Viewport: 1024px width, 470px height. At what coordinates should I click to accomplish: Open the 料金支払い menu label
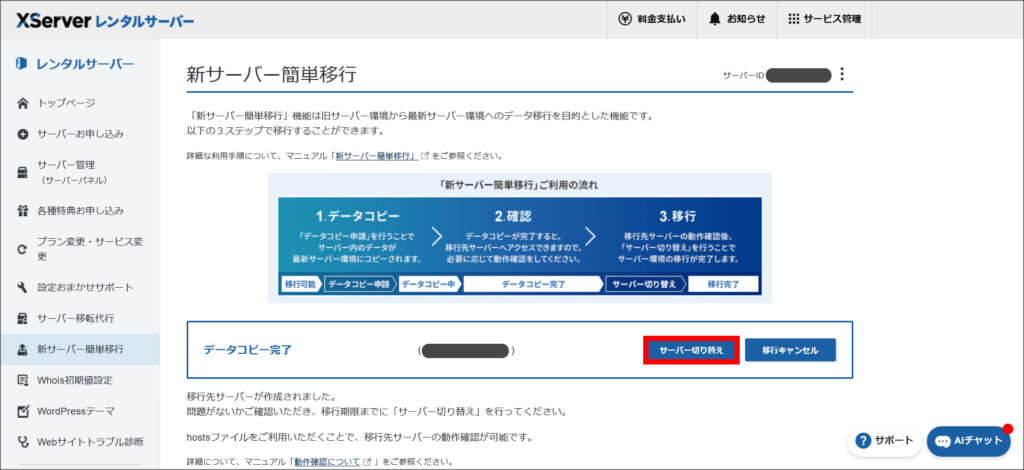coord(661,19)
